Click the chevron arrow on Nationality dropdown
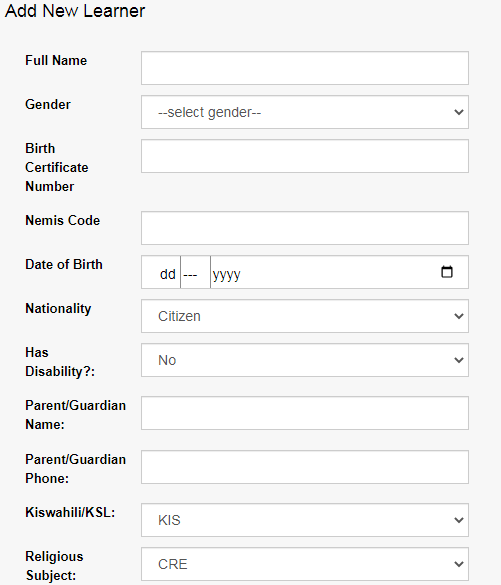The width and height of the screenshot is (501, 585). tap(459, 316)
